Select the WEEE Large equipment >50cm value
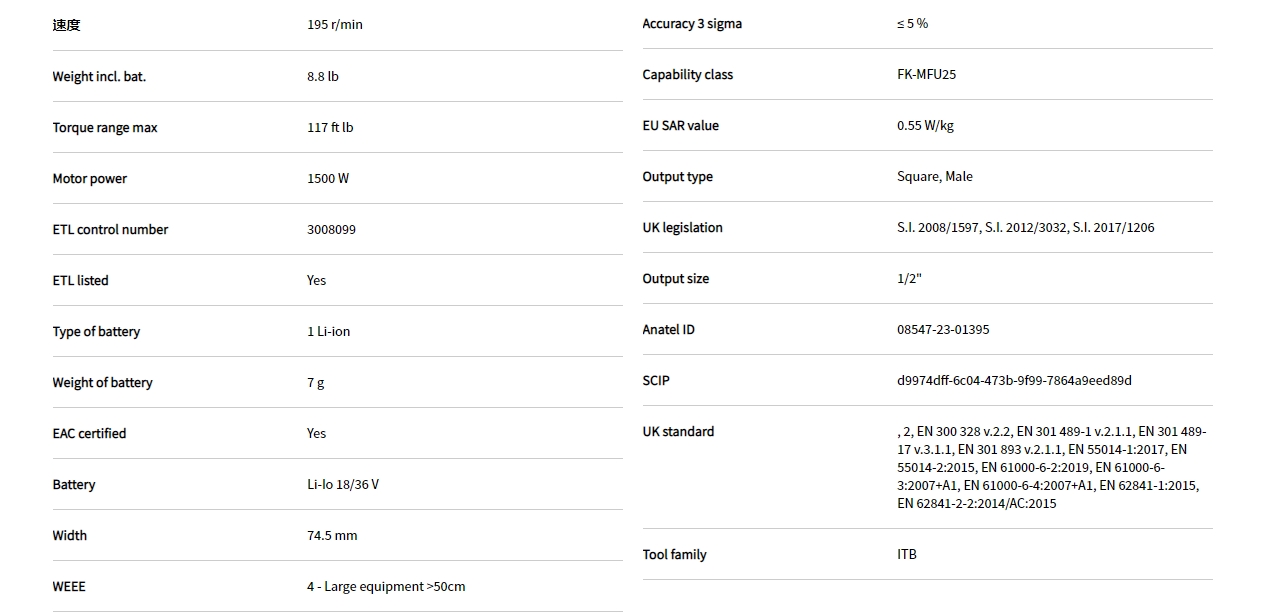 [x=386, y=587]
